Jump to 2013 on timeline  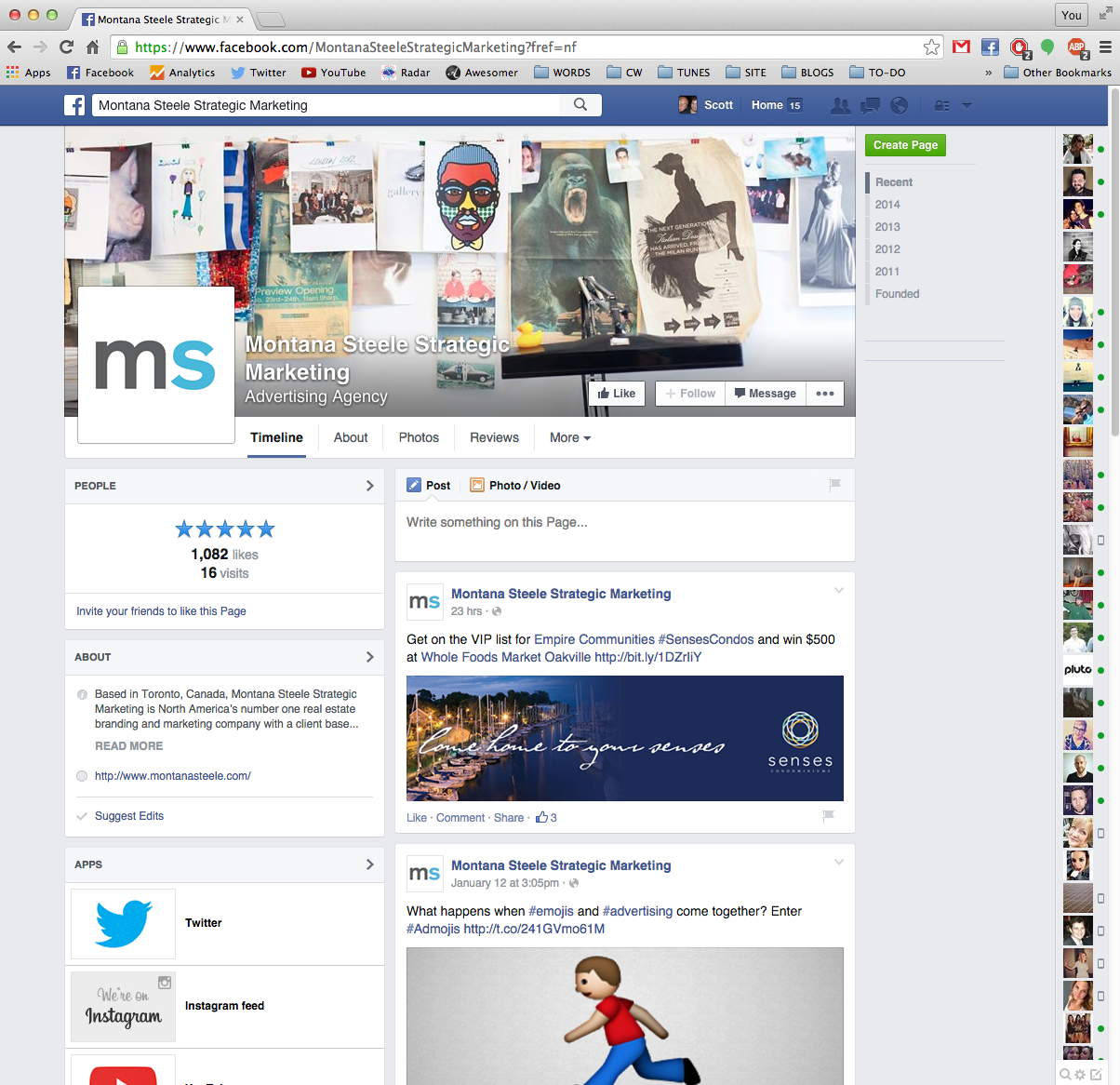tap(887, 227)
